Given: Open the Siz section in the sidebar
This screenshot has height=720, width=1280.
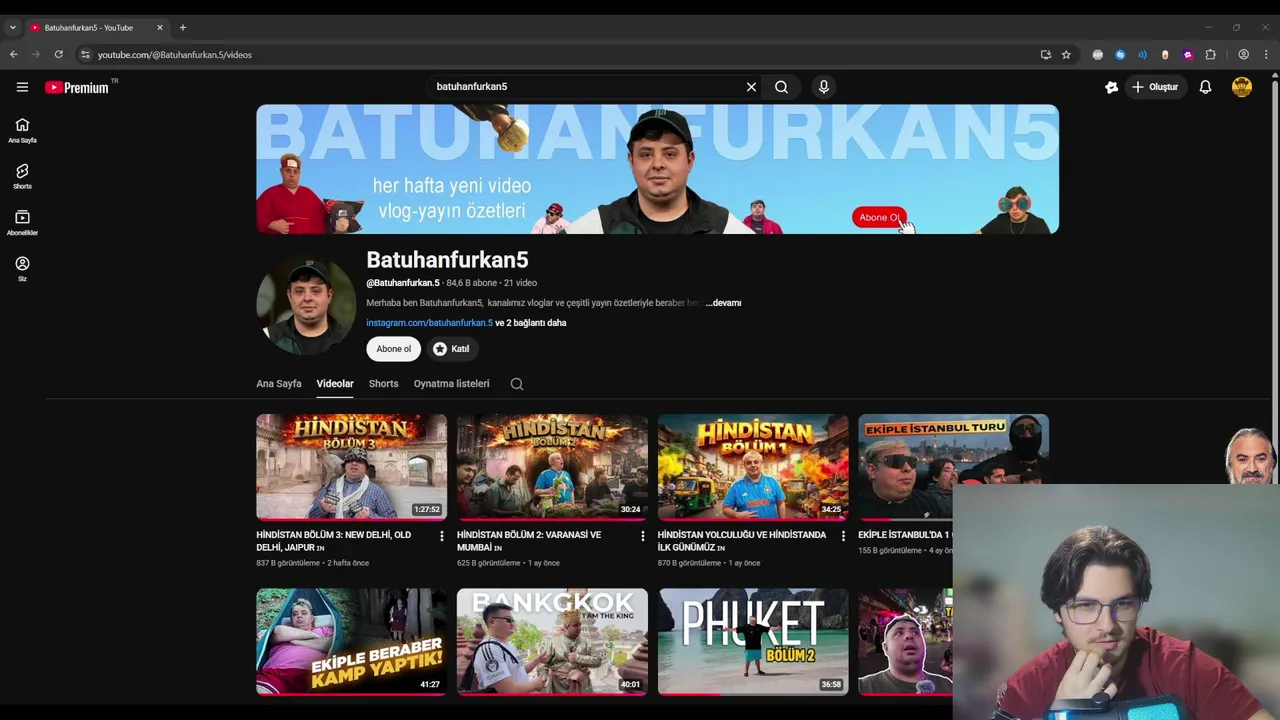Looking at the screenshot, I should click(22, 269).
